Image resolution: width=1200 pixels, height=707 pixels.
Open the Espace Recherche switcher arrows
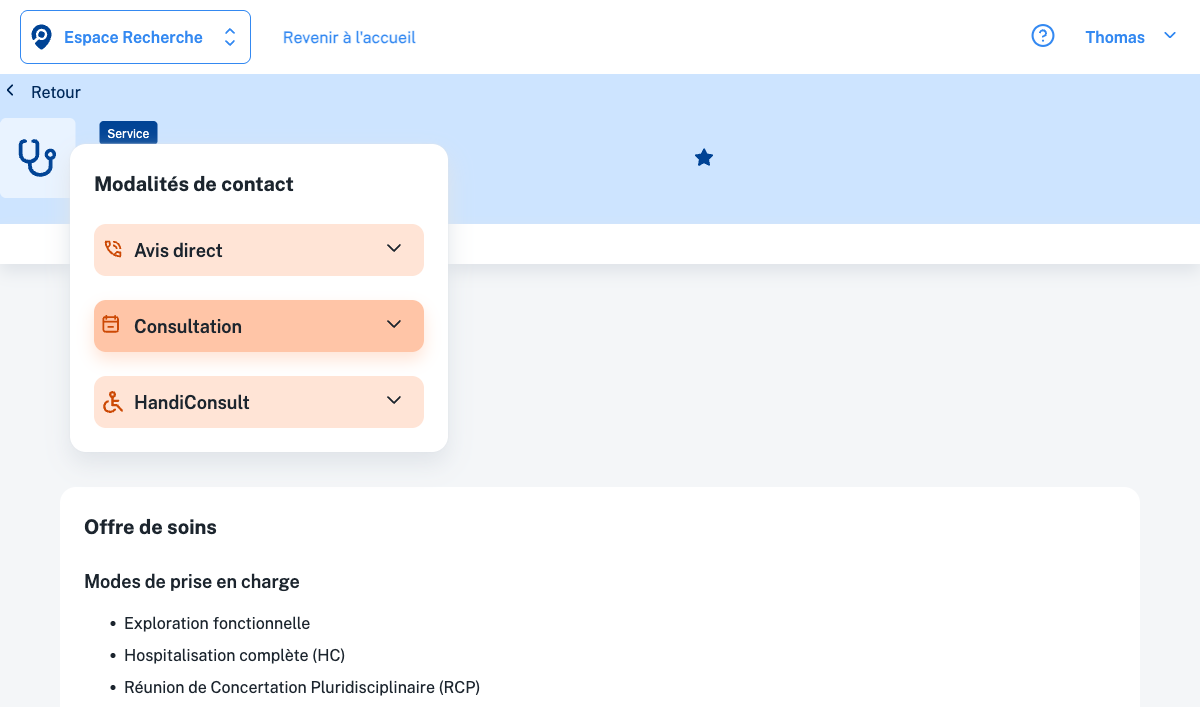[230, 38]
